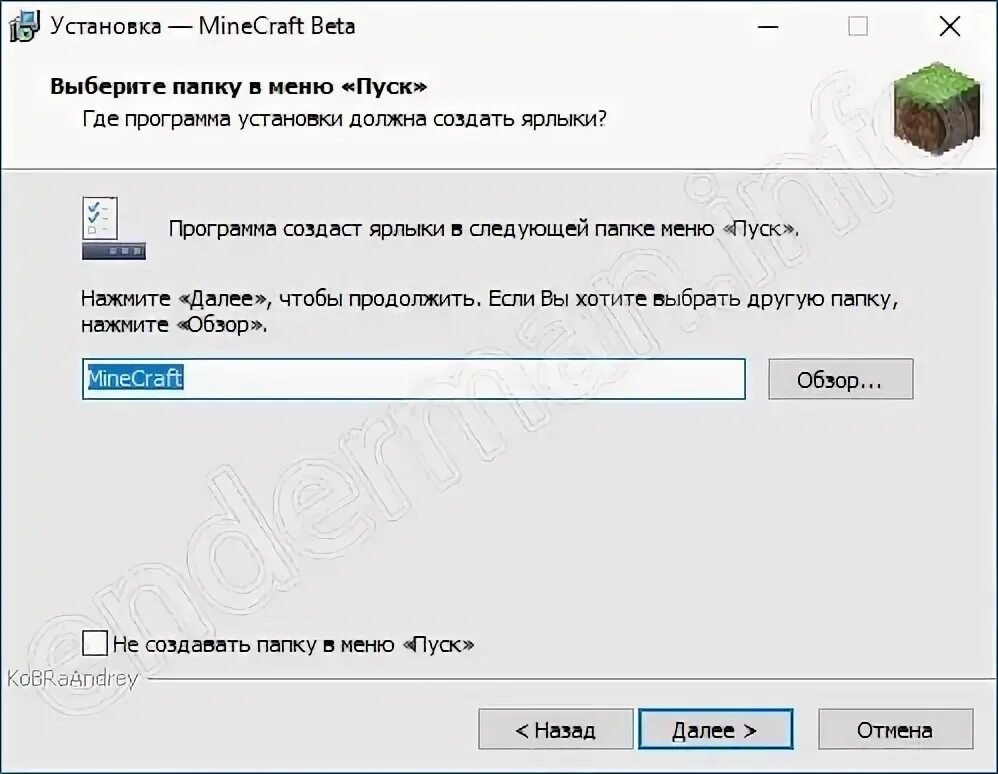Image resolution: width=998 pixels, height=774 pixels.
Task: Click the «Нажмите Далее, чтобы продолжить» instruction text
Action: coord(489,311)
